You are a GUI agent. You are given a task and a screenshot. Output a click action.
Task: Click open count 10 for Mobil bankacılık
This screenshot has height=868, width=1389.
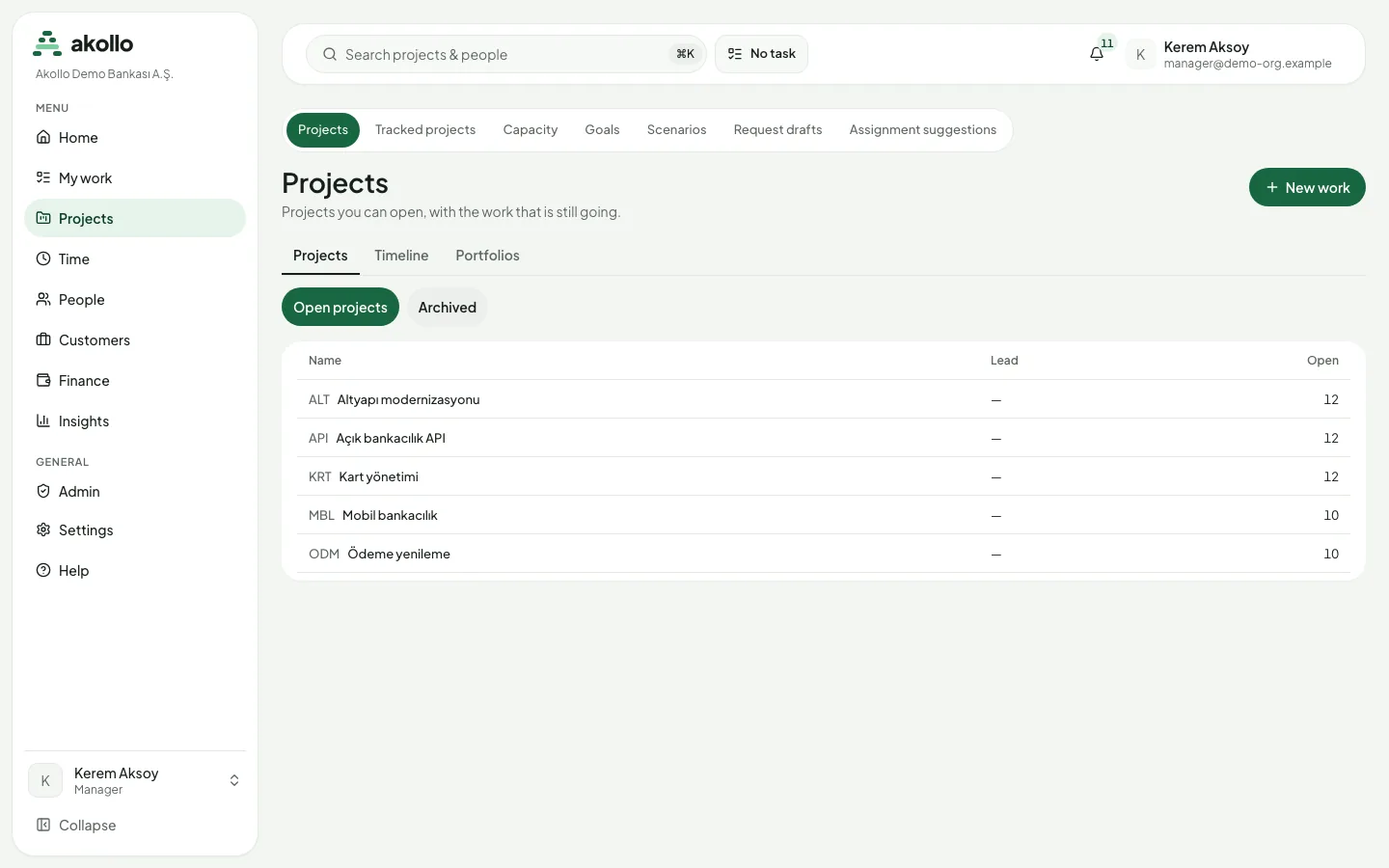(1331, 515)
